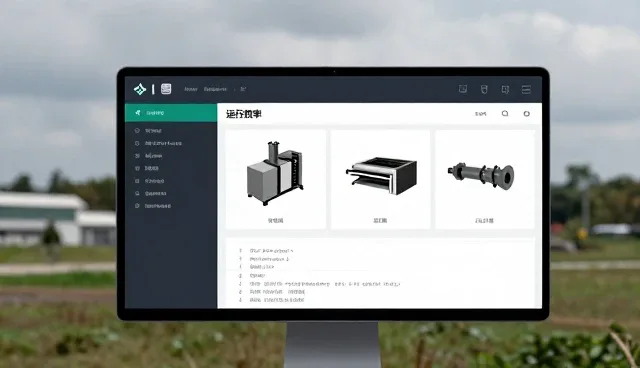Open the cylindrical pipe shaft part card

coord(484,180)
